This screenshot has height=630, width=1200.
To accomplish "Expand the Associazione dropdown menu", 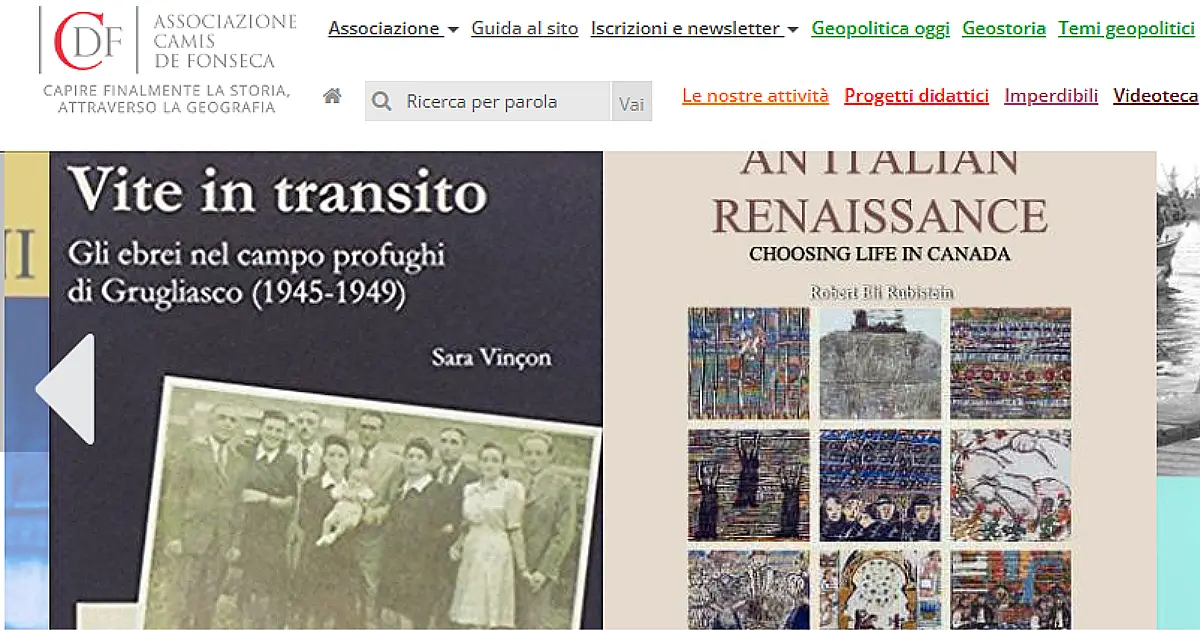I will click(x=393, y=29).
